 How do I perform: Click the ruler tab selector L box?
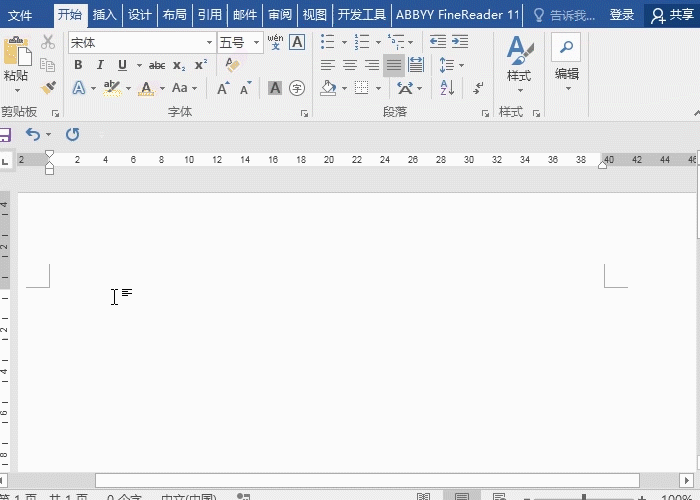point(6,161)
